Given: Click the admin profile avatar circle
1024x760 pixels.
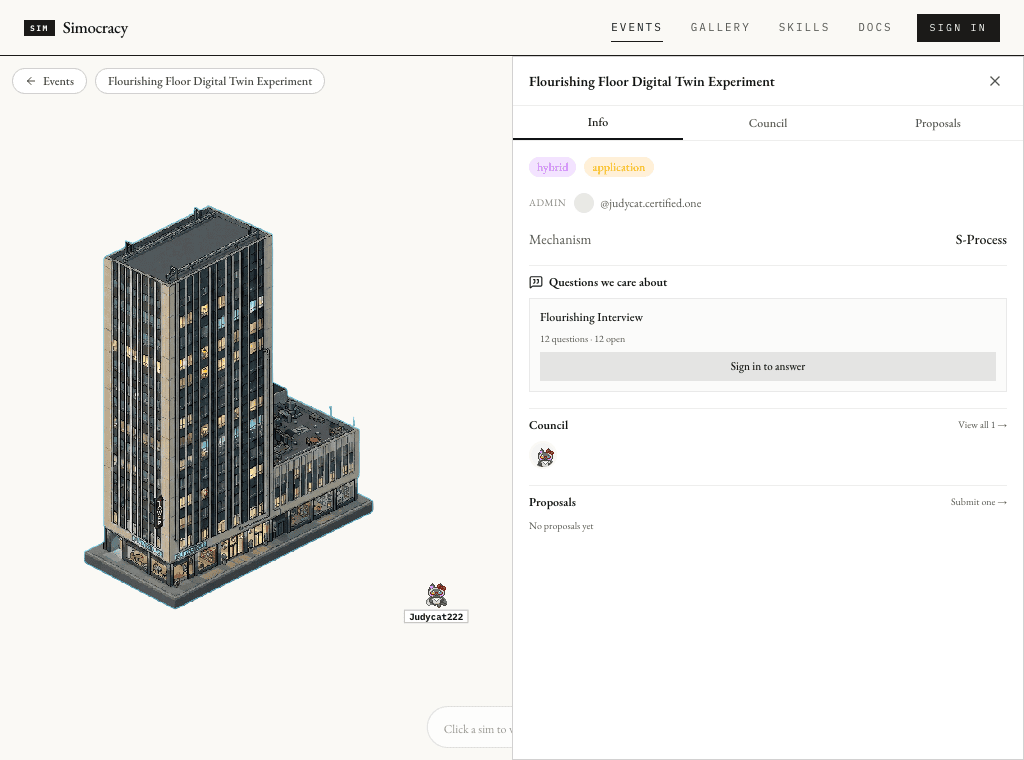Looking at the screenshot, I should (x=584, y=203).
